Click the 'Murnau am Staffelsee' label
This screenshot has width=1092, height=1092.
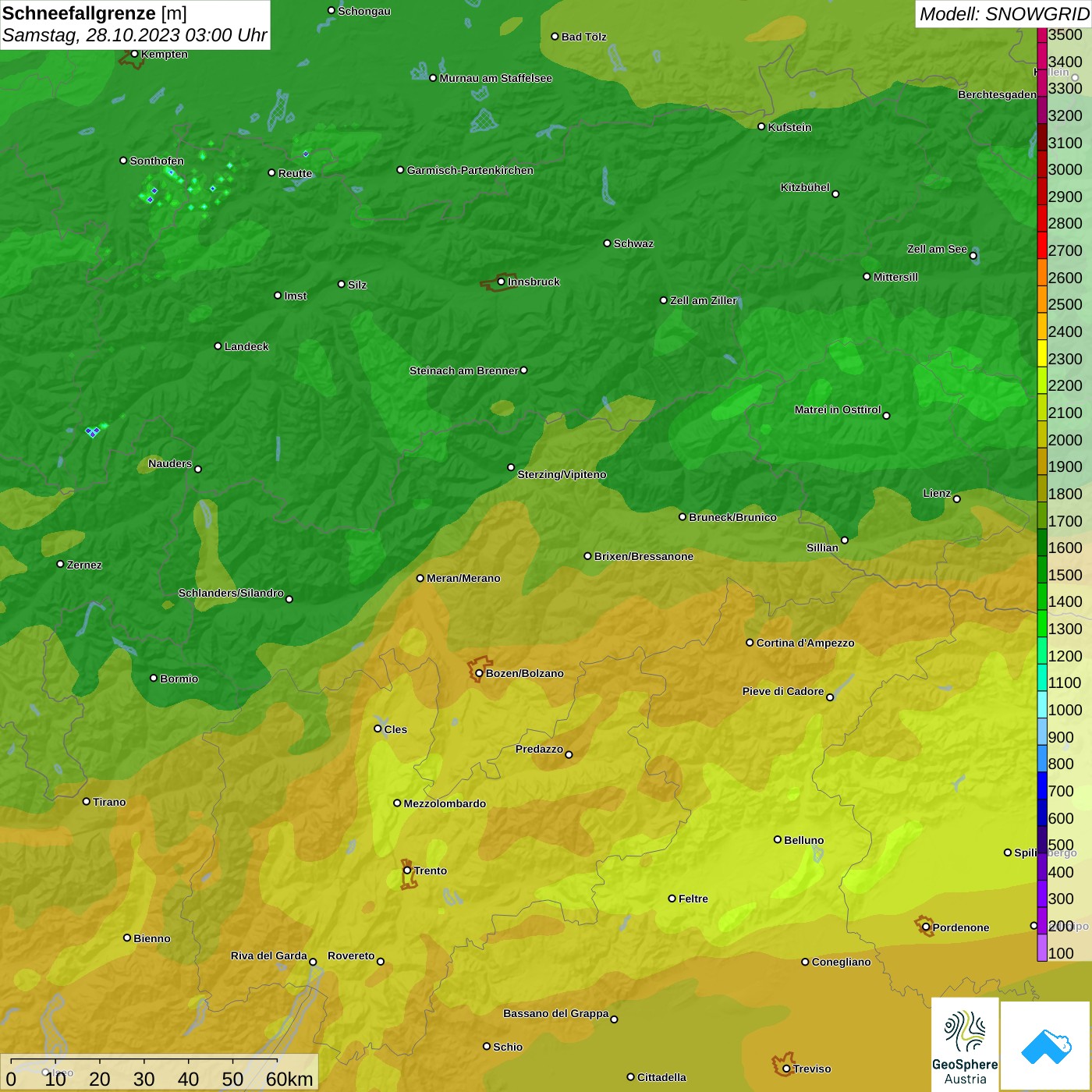pos(495,78)
